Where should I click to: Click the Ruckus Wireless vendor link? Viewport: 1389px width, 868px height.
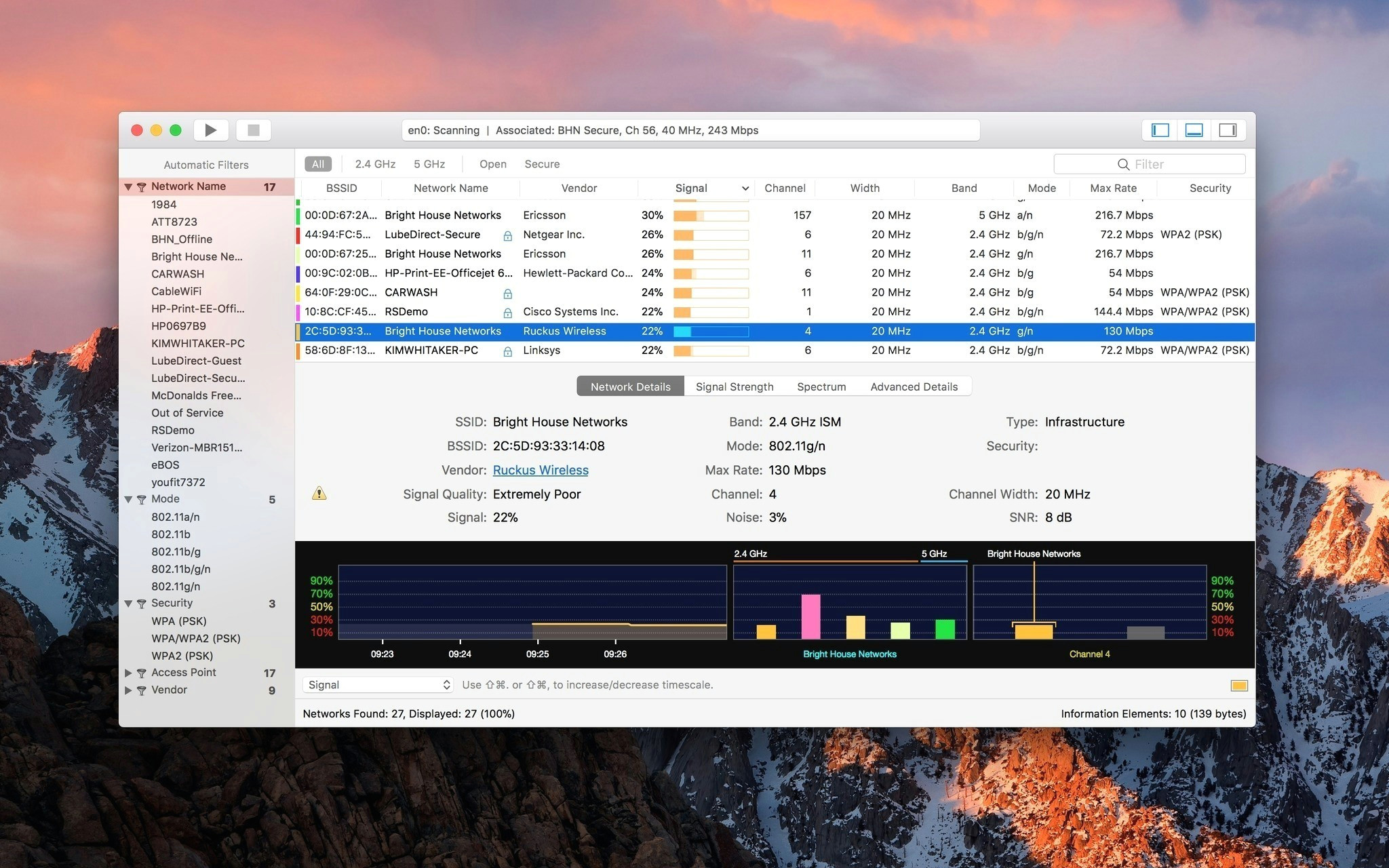(540, 469)
